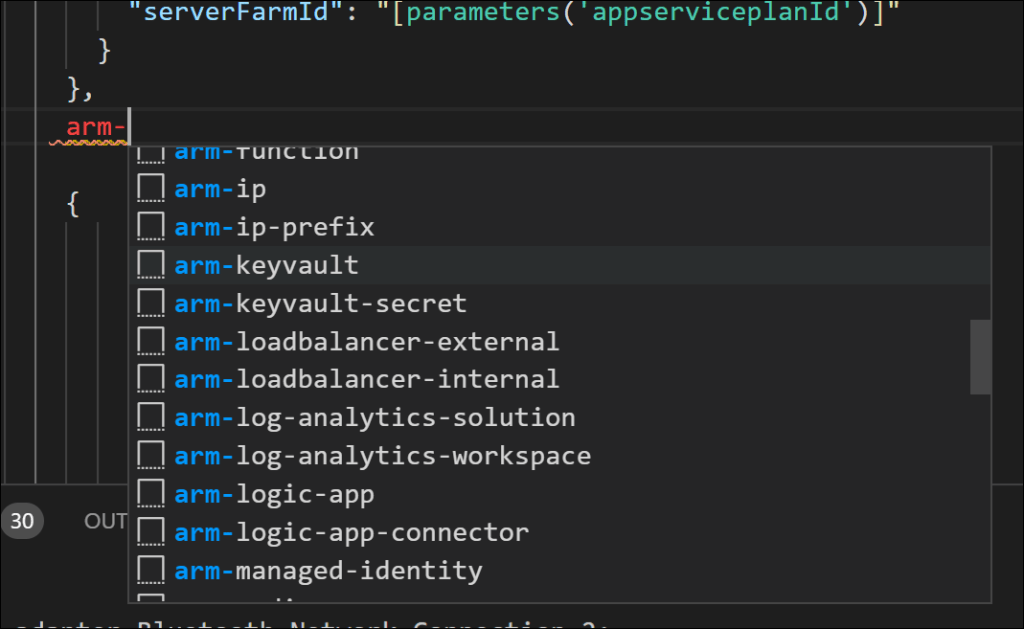Pick the arm-logic-app suggestion

tap(274, 494)
